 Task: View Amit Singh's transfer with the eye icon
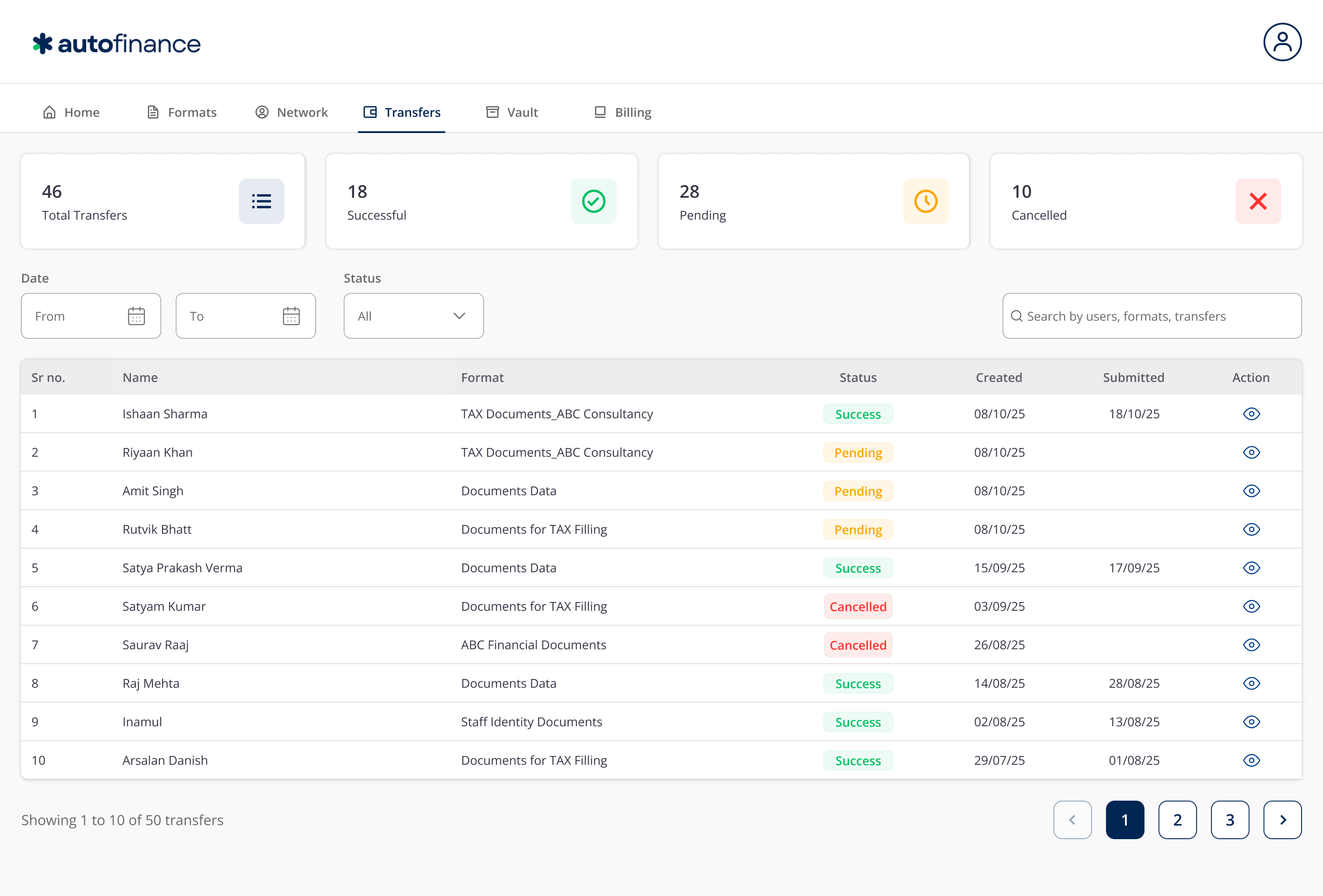click(x=1251, y=491)
